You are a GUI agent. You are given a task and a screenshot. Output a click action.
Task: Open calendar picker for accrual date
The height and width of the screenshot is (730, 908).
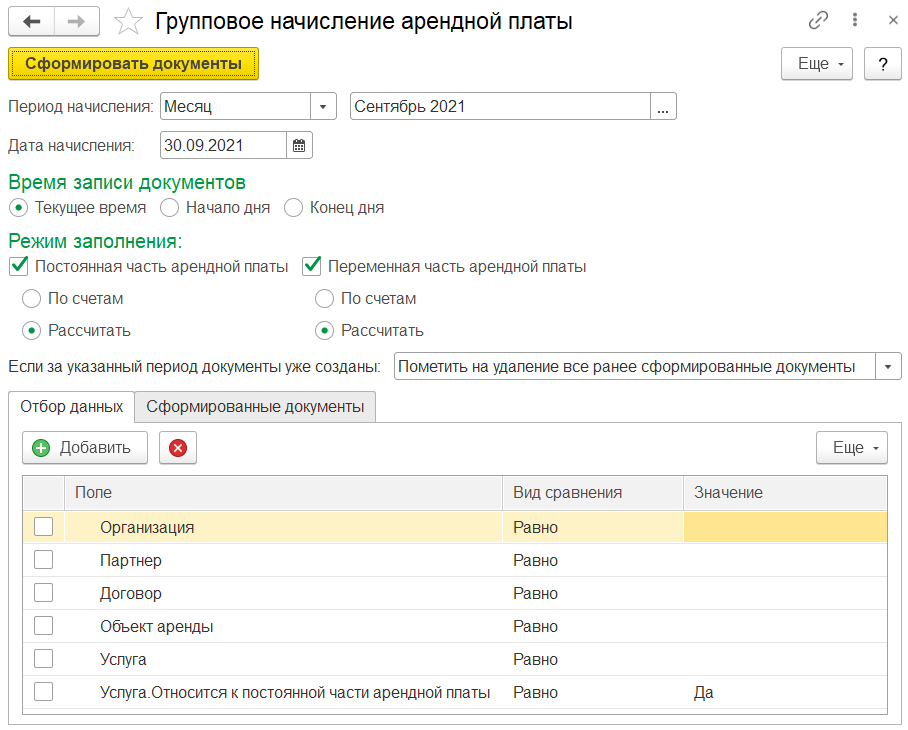click(x=299, y=145)
